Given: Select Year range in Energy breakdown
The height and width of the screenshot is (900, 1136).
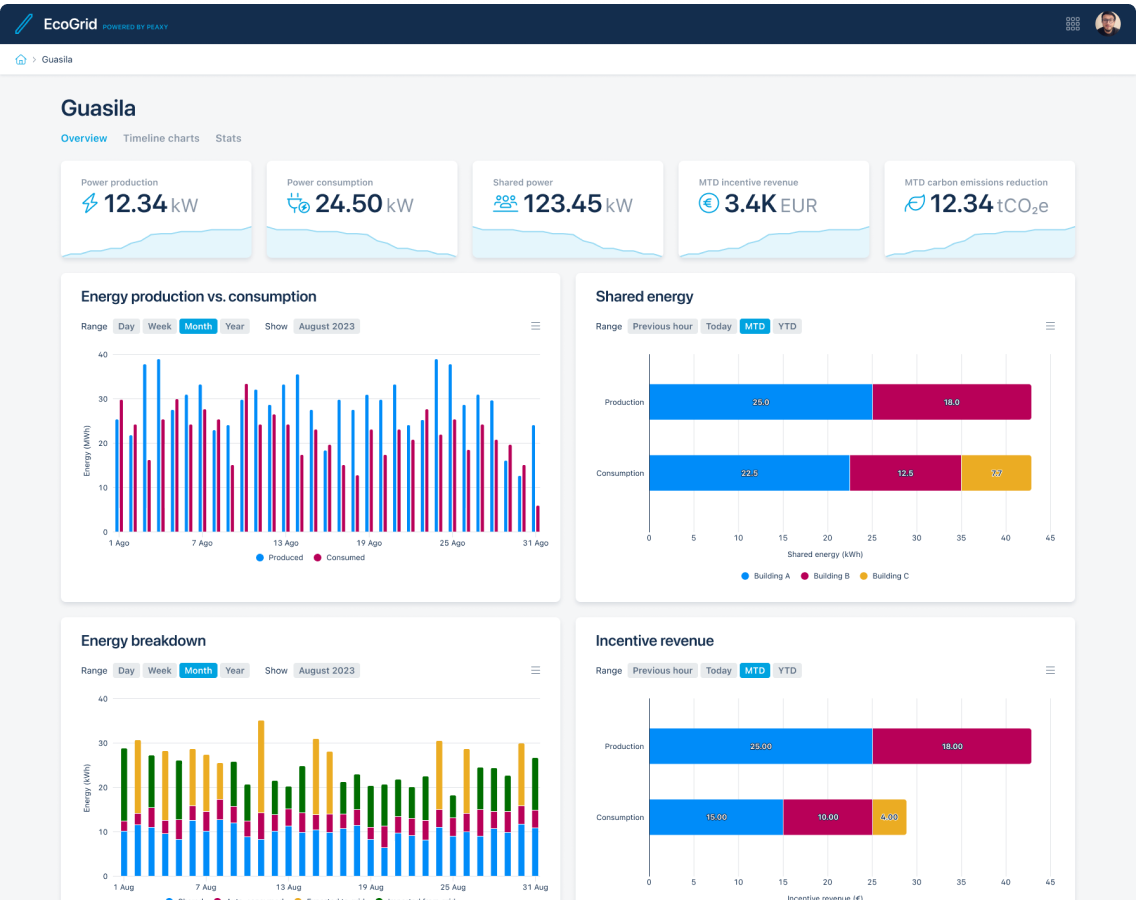Looking at the screenshot, I should coord(235,670).
